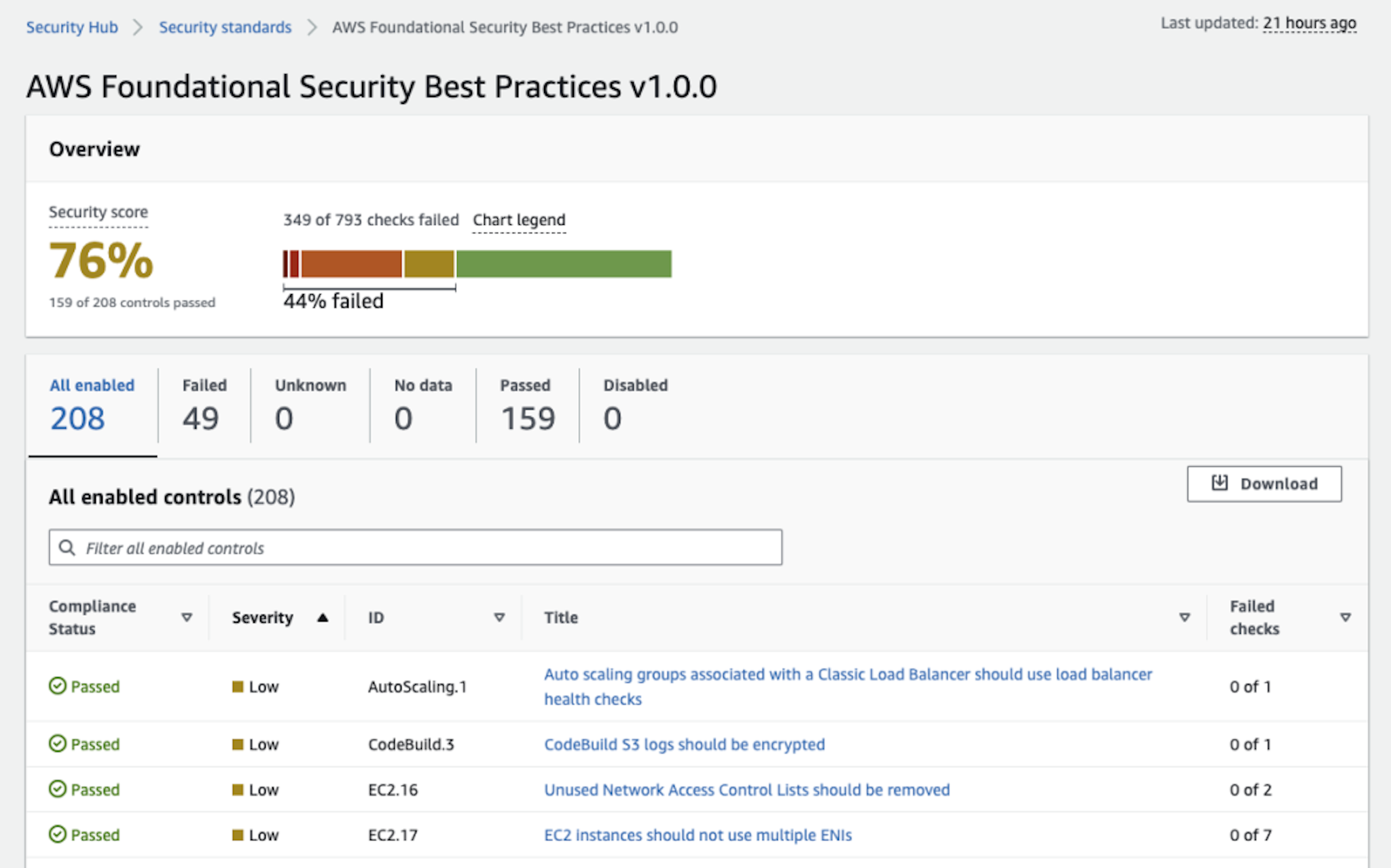
Task: Click the ascending sort triangle on the Severity column
Action: pos(324,617)
